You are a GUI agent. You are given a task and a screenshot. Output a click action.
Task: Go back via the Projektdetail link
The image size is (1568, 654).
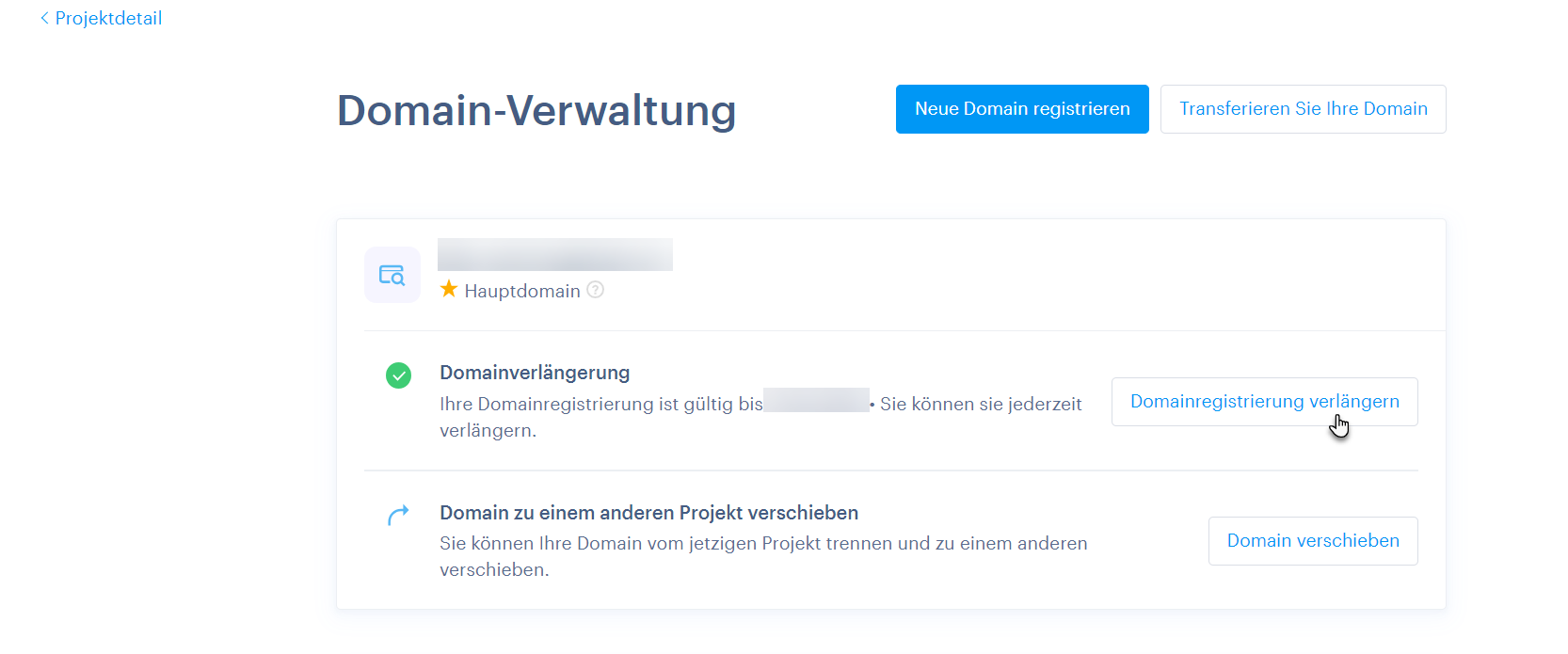[108, 19]
